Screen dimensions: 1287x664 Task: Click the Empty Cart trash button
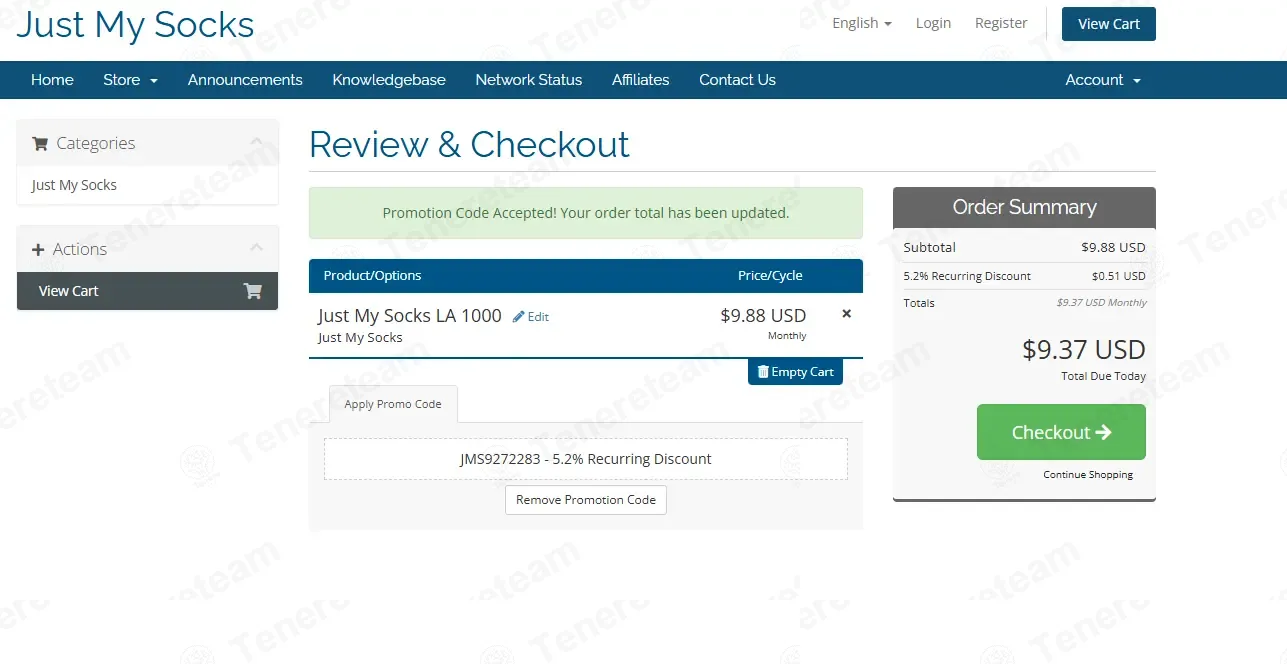(x=795, y=372)
